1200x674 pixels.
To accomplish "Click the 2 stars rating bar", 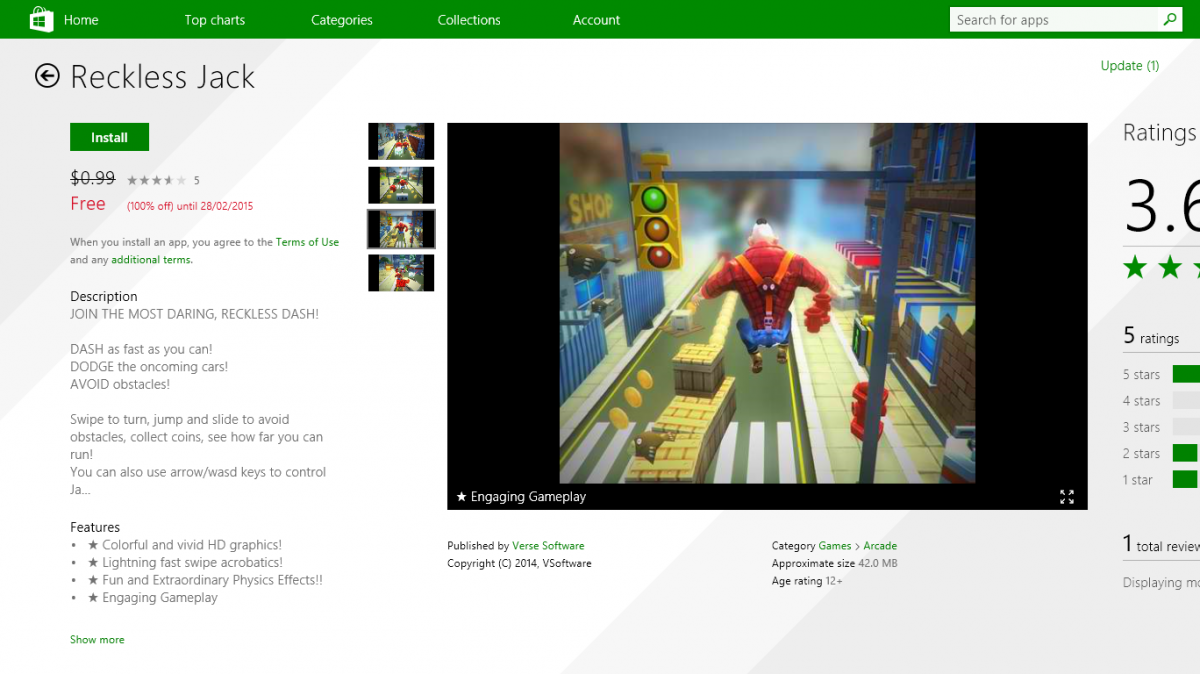I will (1185, 453).
